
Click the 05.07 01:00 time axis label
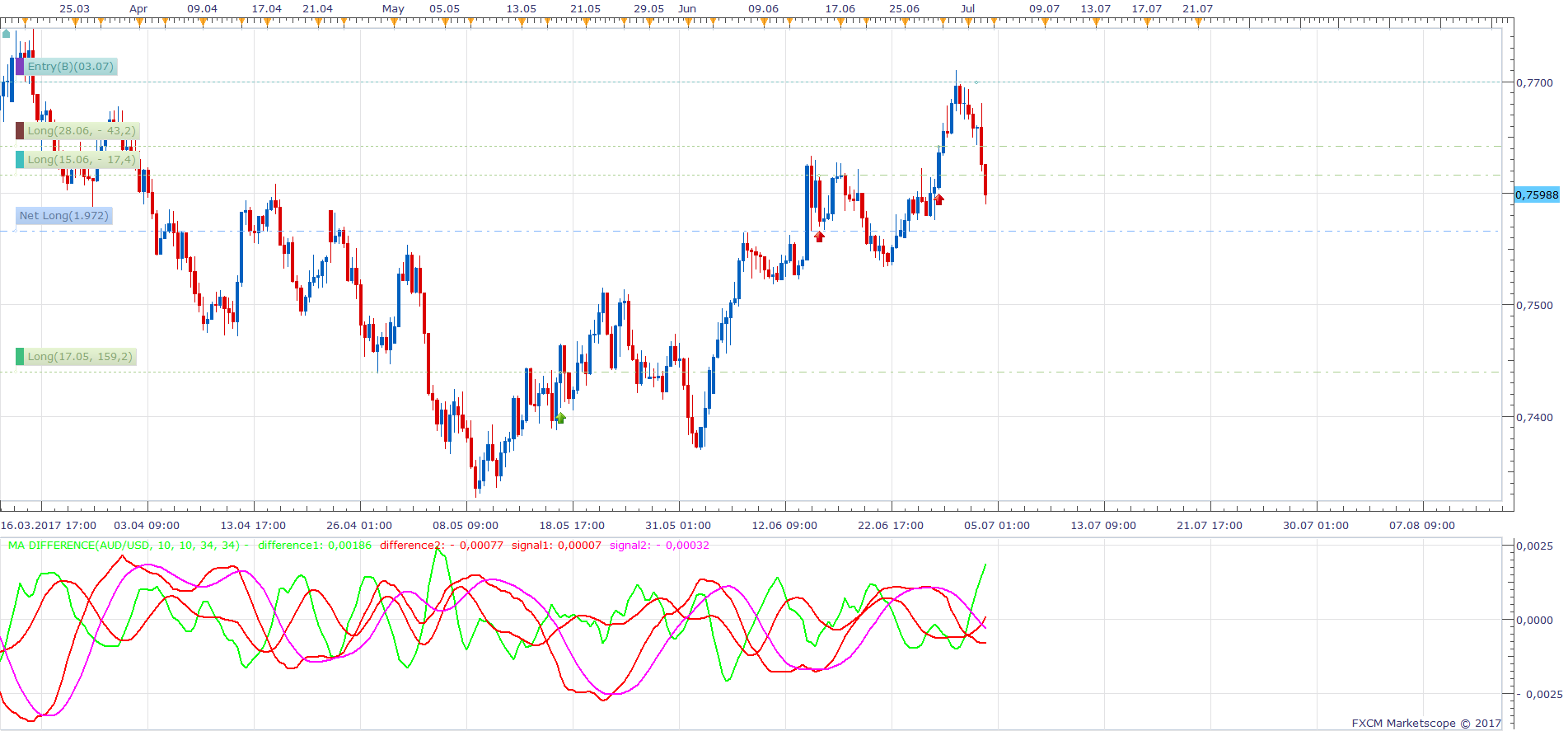pos(997,526)
